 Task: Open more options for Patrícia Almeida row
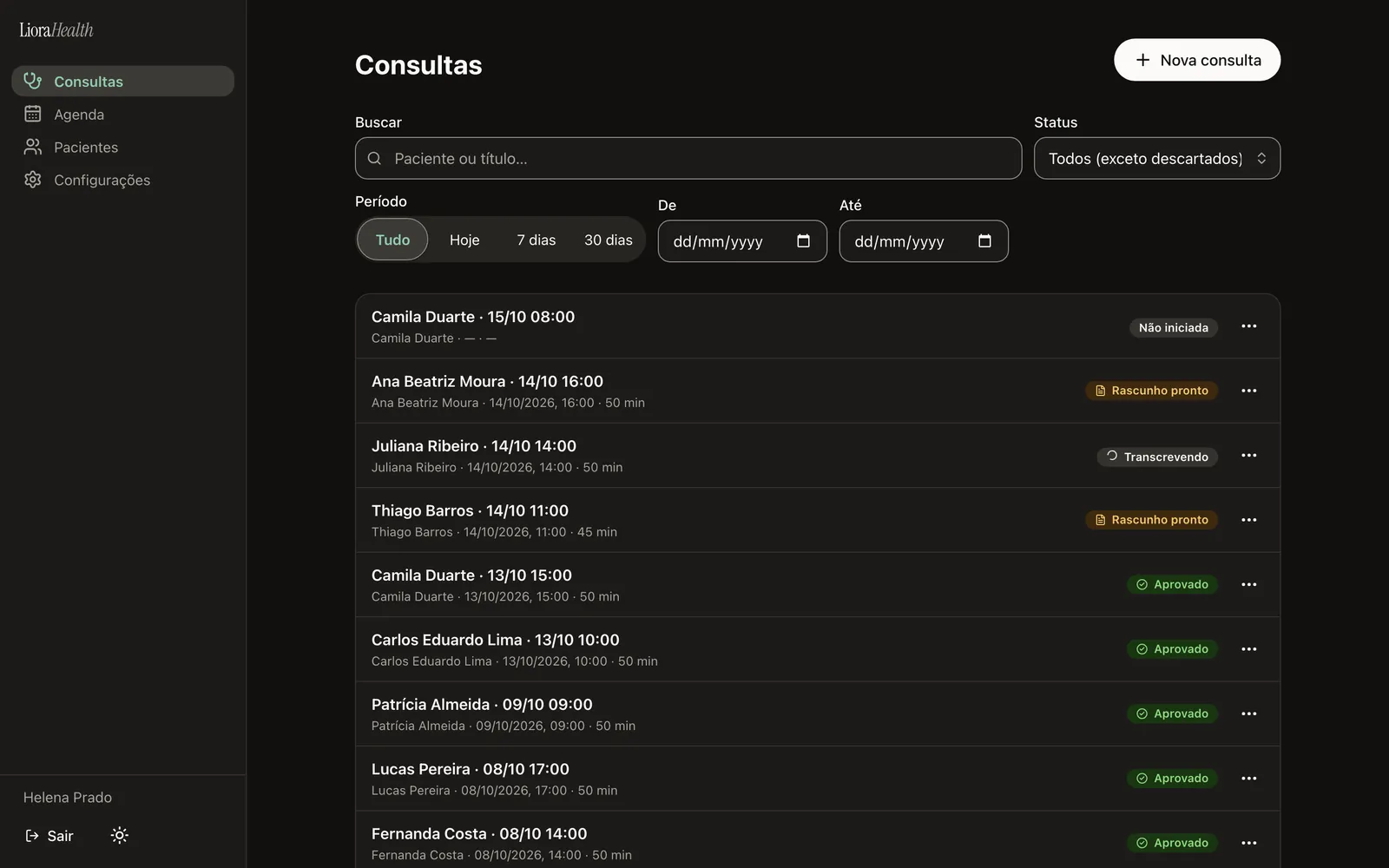point(1249,713)
